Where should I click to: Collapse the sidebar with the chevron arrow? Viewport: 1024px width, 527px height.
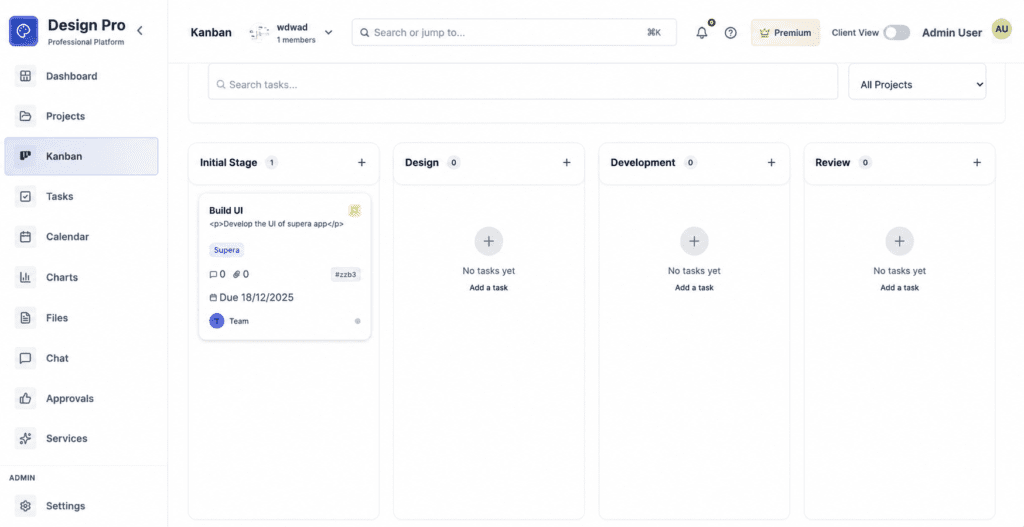click(x=140, y=30)
